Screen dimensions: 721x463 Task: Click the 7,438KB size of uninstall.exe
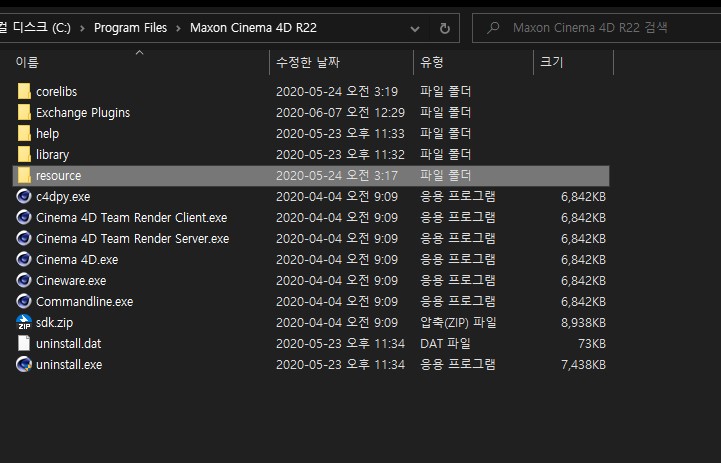tap(583, 365)
